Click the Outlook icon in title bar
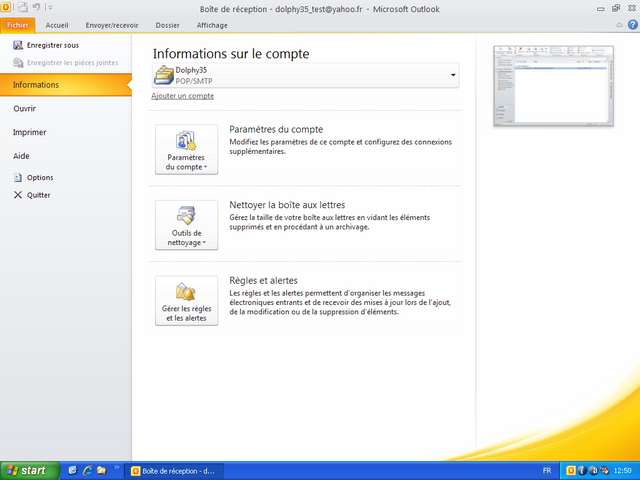The height and width of the screenshot is (480, 640). coord(6,7)
